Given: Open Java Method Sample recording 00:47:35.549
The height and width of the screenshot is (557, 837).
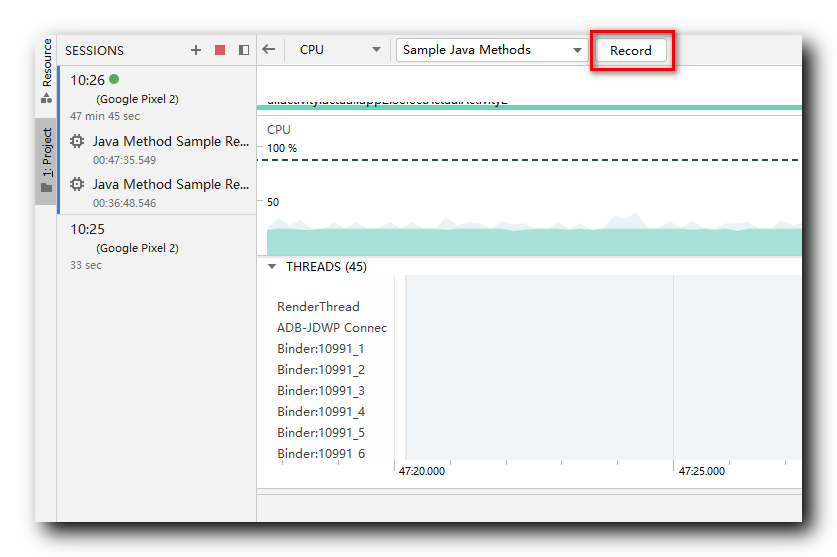Looking at the screenshot, I should 157,150.
